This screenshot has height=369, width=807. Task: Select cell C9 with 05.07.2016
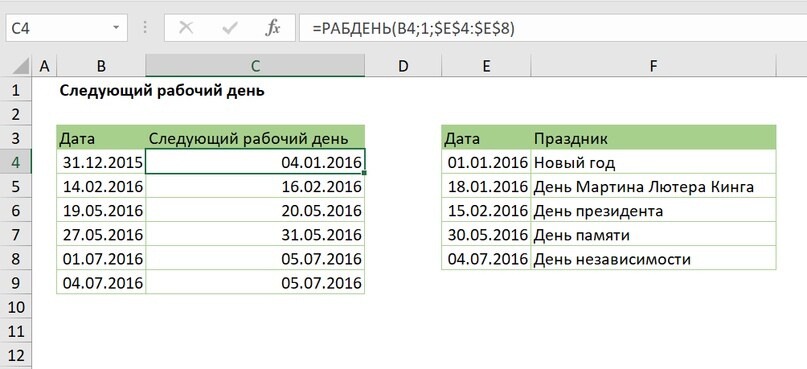pos(255,283)
